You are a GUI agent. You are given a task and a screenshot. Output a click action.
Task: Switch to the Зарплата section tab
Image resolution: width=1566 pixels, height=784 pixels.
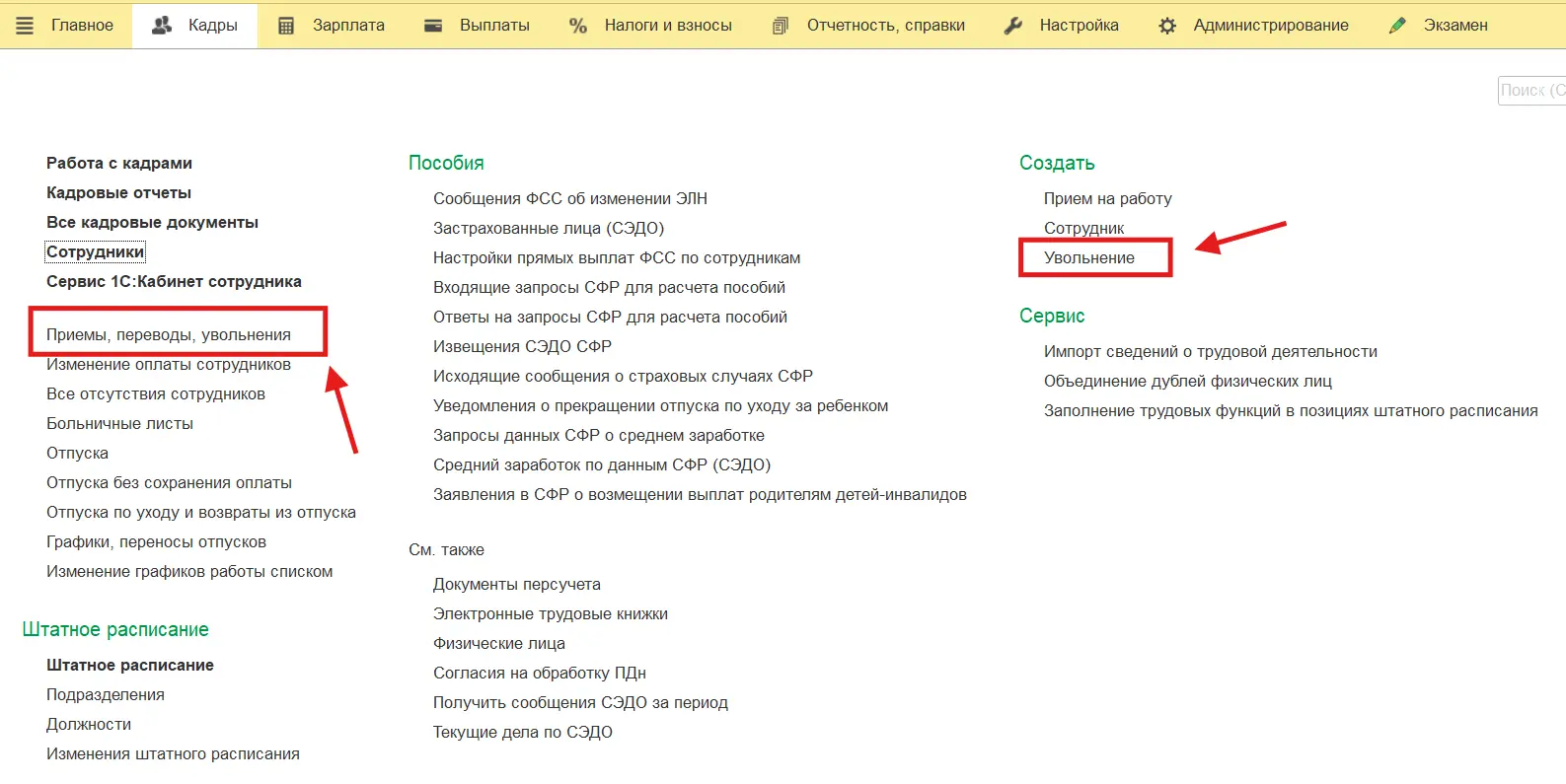pos(348,26)
